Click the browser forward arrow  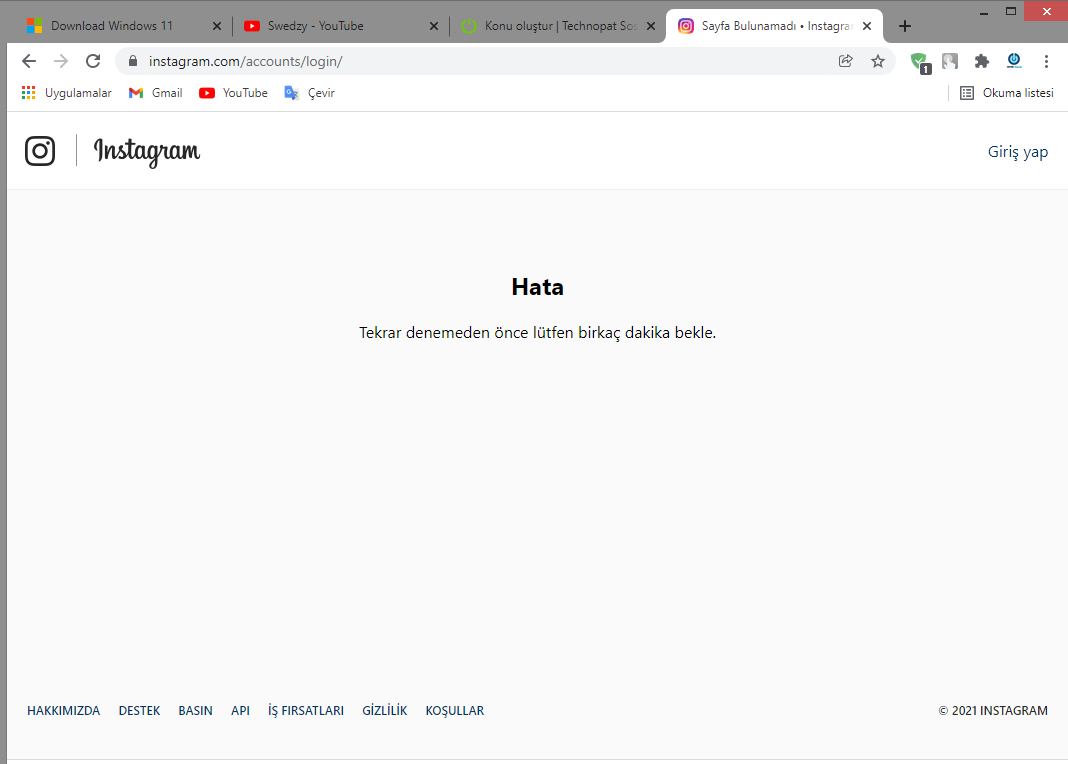61,61
